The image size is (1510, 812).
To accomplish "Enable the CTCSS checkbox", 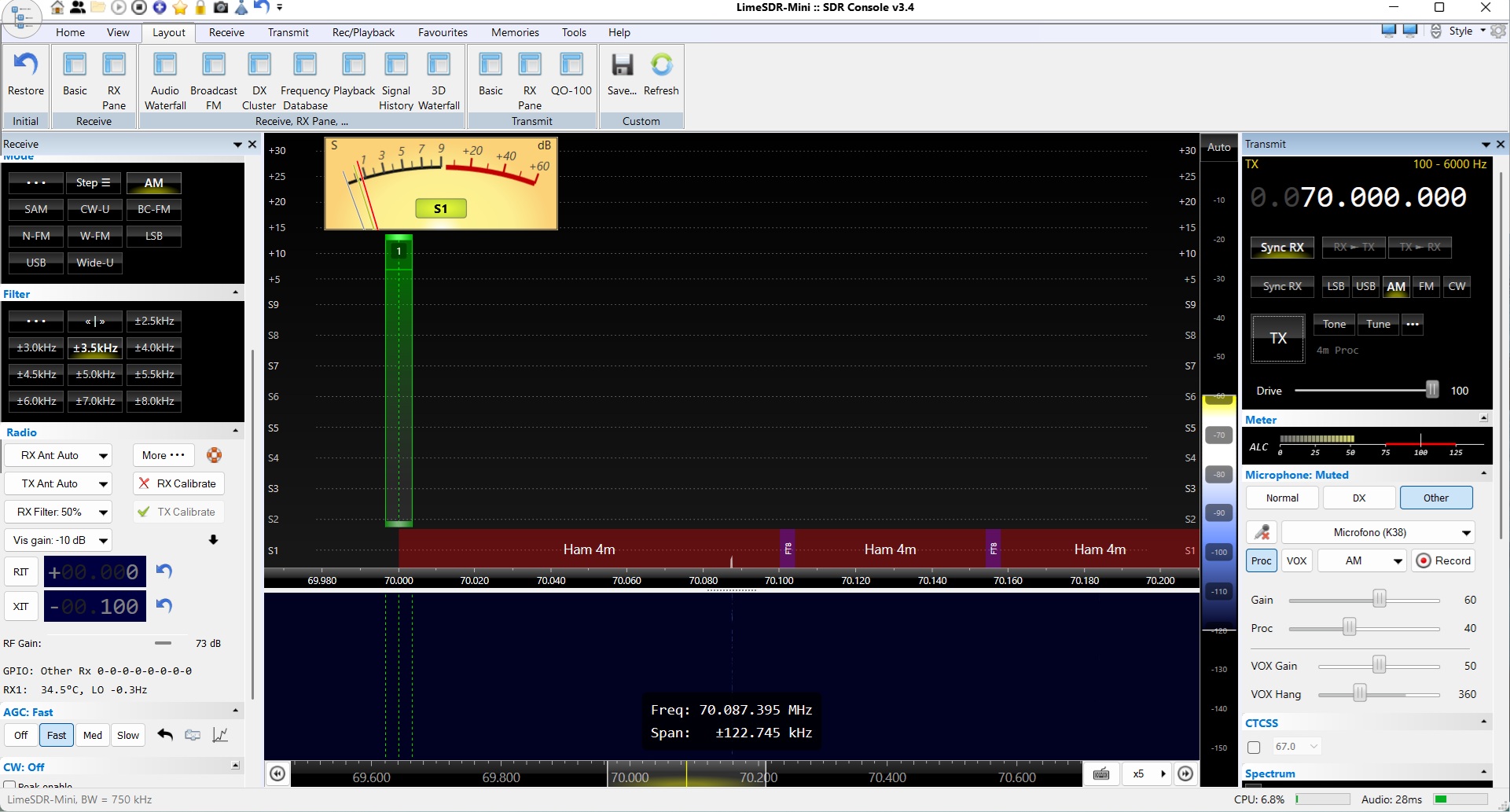I will pyautogui.click(x=1254, y=745).
